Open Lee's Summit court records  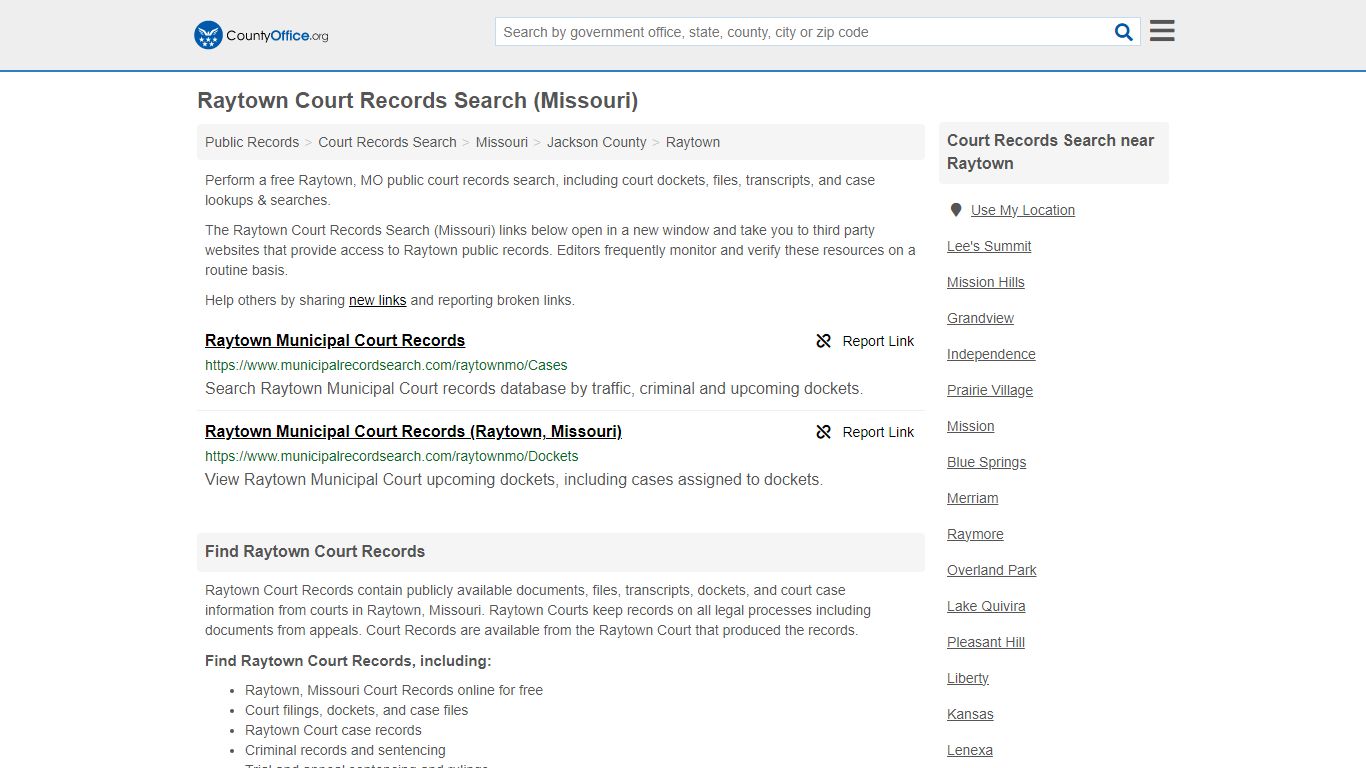click(x=989, y=246)
